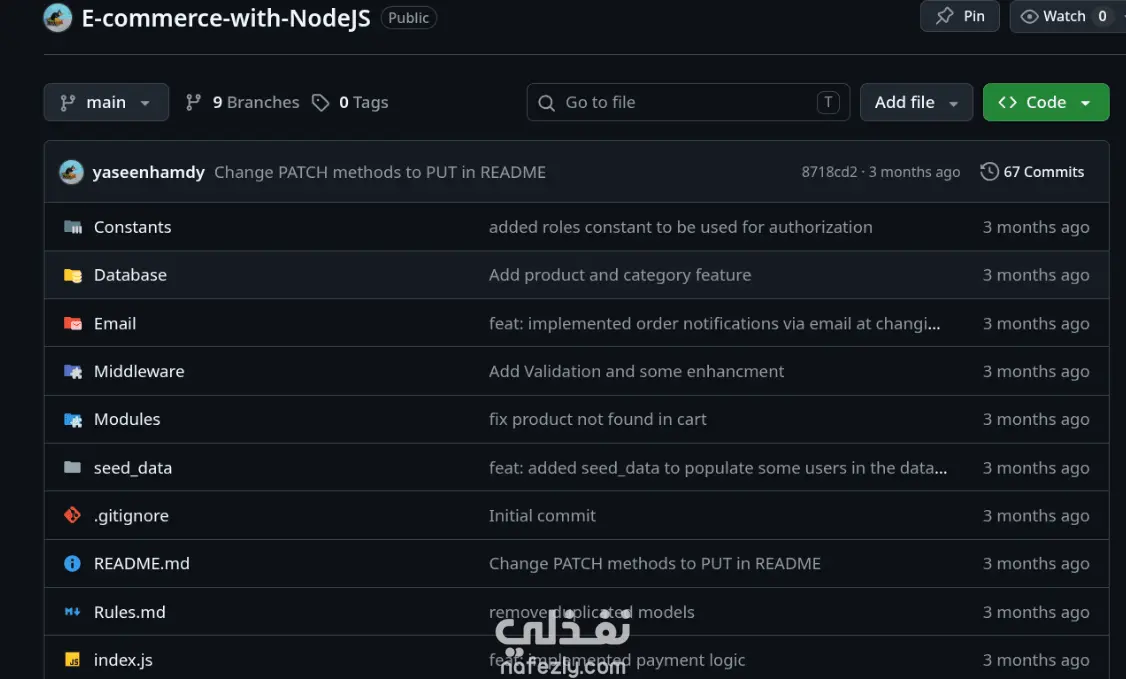Pin the repository with Pin button
The width and height of the screenshot is (1126, 679).
pos(959,17)
